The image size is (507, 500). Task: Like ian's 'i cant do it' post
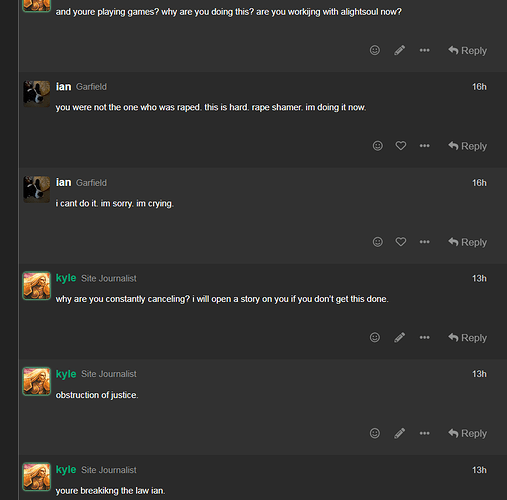pyautogui.click(x=401, y=242)
